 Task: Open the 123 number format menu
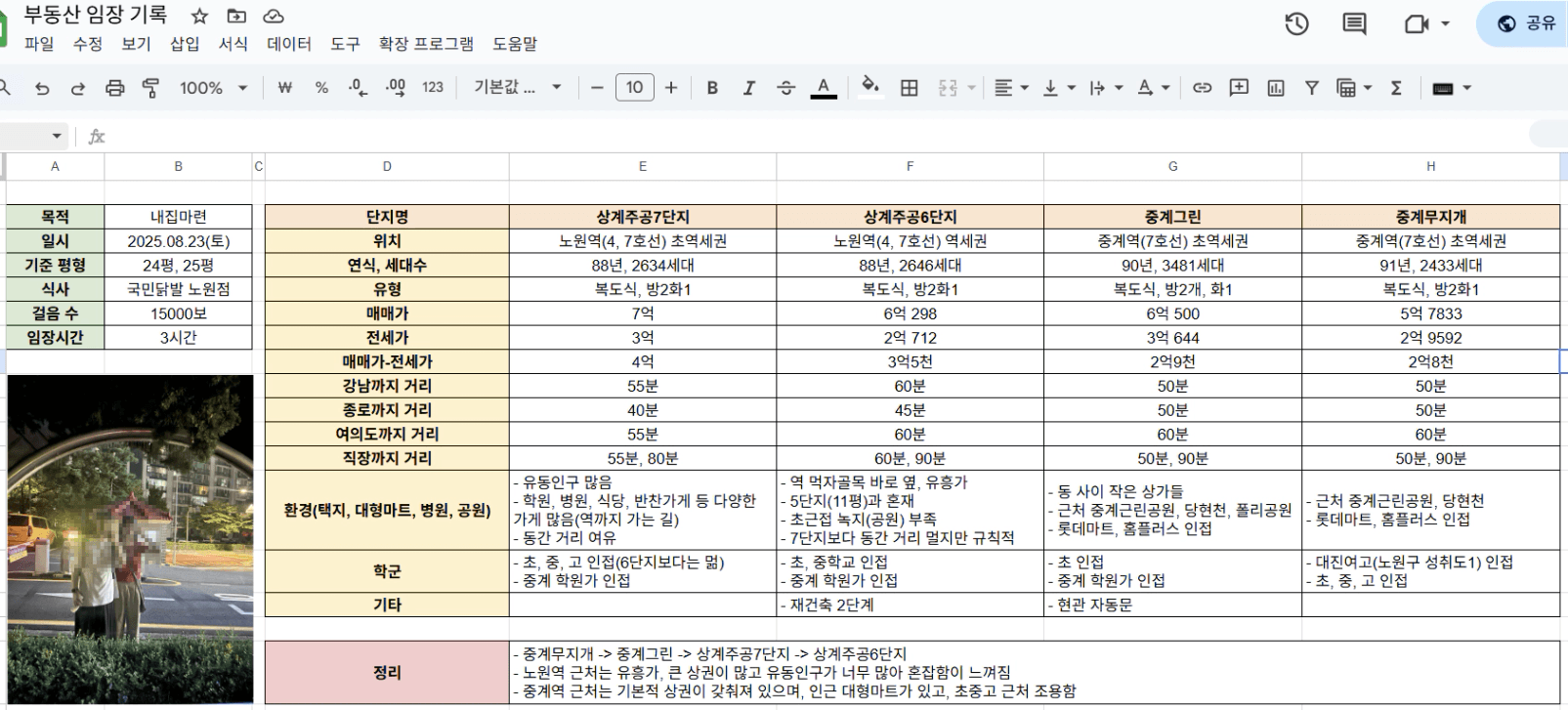[x=433, y=88]
